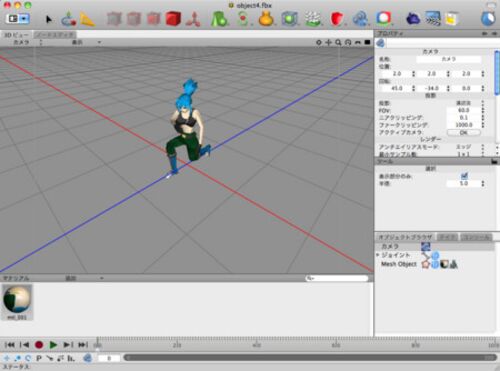Toggle the layout view switcher button

click(x=17, y=19)
